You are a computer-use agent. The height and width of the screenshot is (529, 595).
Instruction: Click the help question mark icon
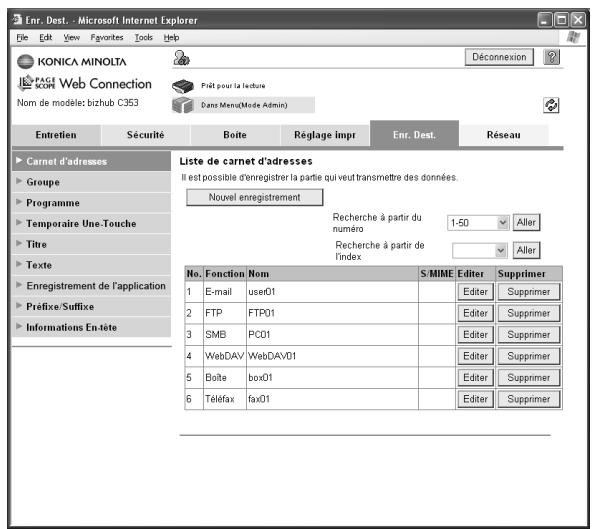pos(551,57)
